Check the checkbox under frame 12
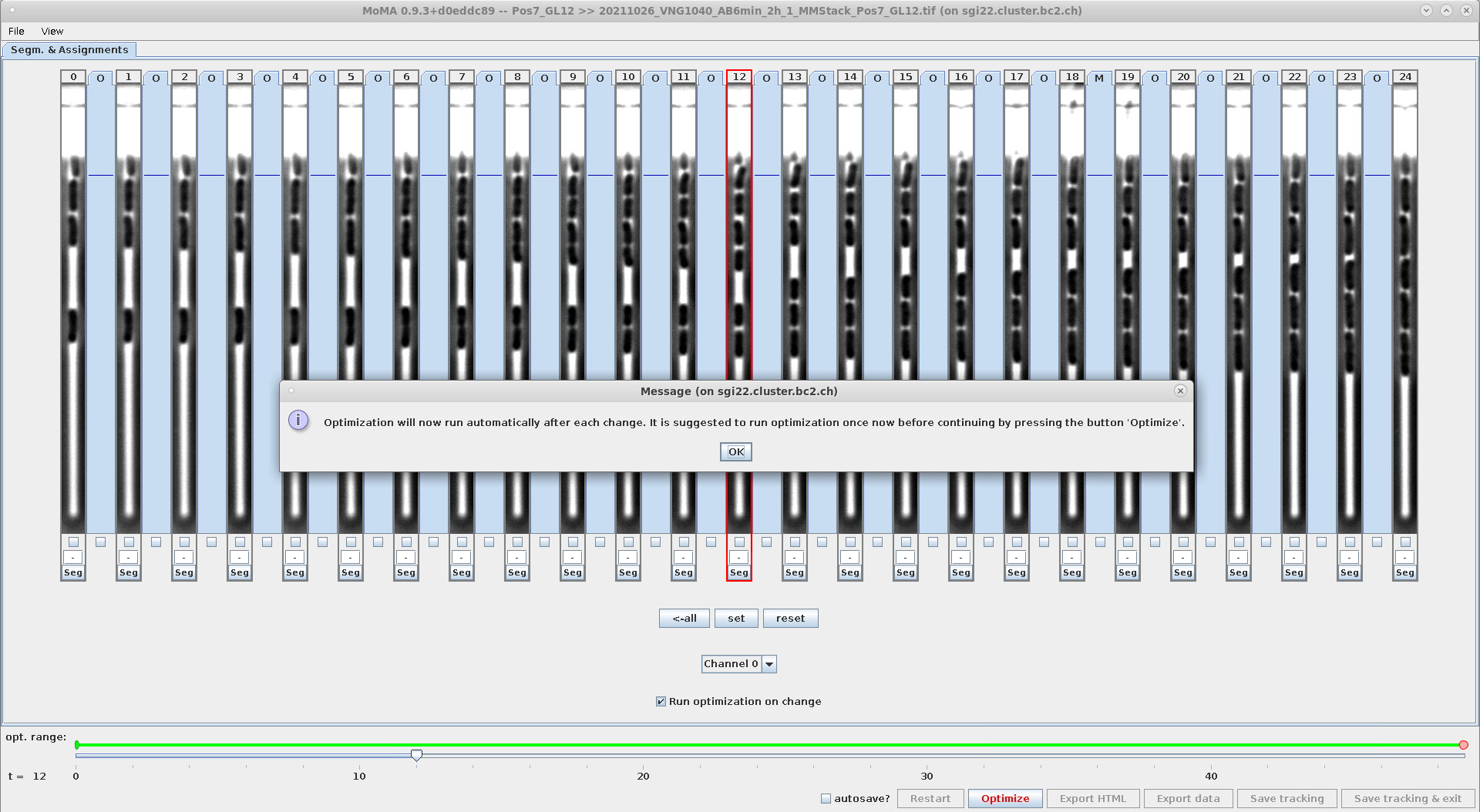This screenshot has height=812, width=1480. click(739, 542)
